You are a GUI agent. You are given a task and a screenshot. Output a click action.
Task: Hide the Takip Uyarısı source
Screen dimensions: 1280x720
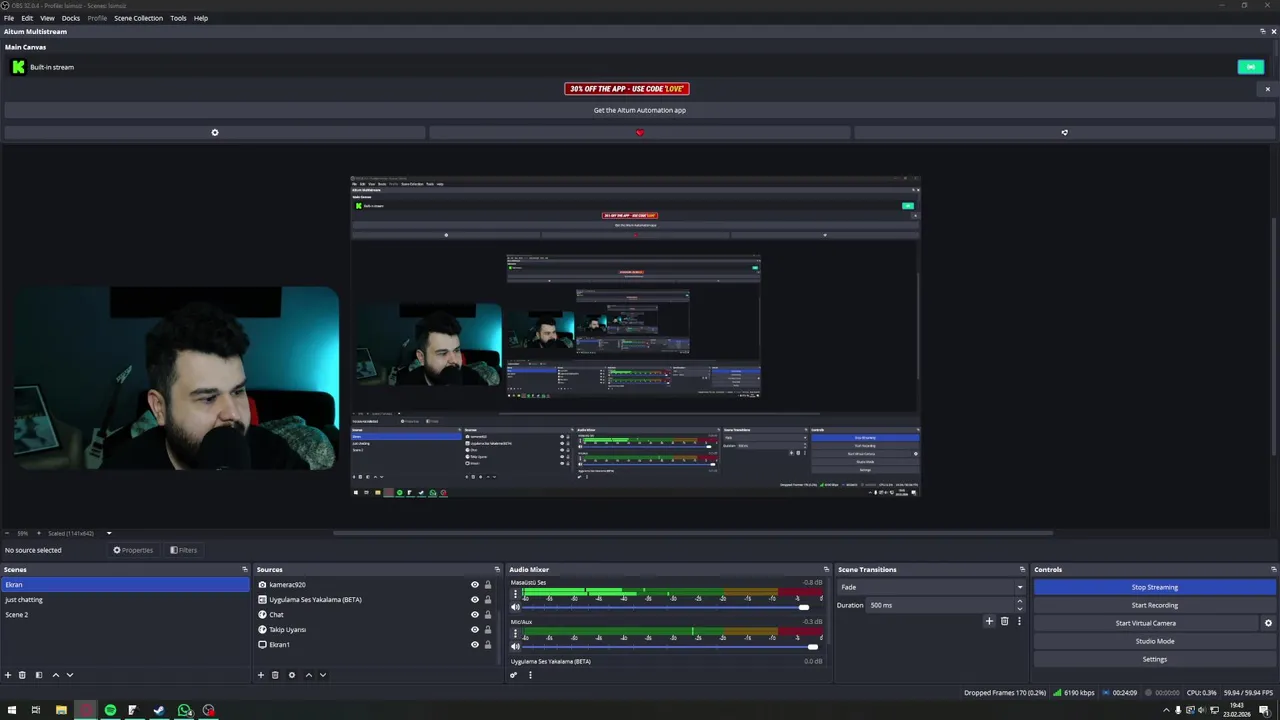tap(475, 630)
